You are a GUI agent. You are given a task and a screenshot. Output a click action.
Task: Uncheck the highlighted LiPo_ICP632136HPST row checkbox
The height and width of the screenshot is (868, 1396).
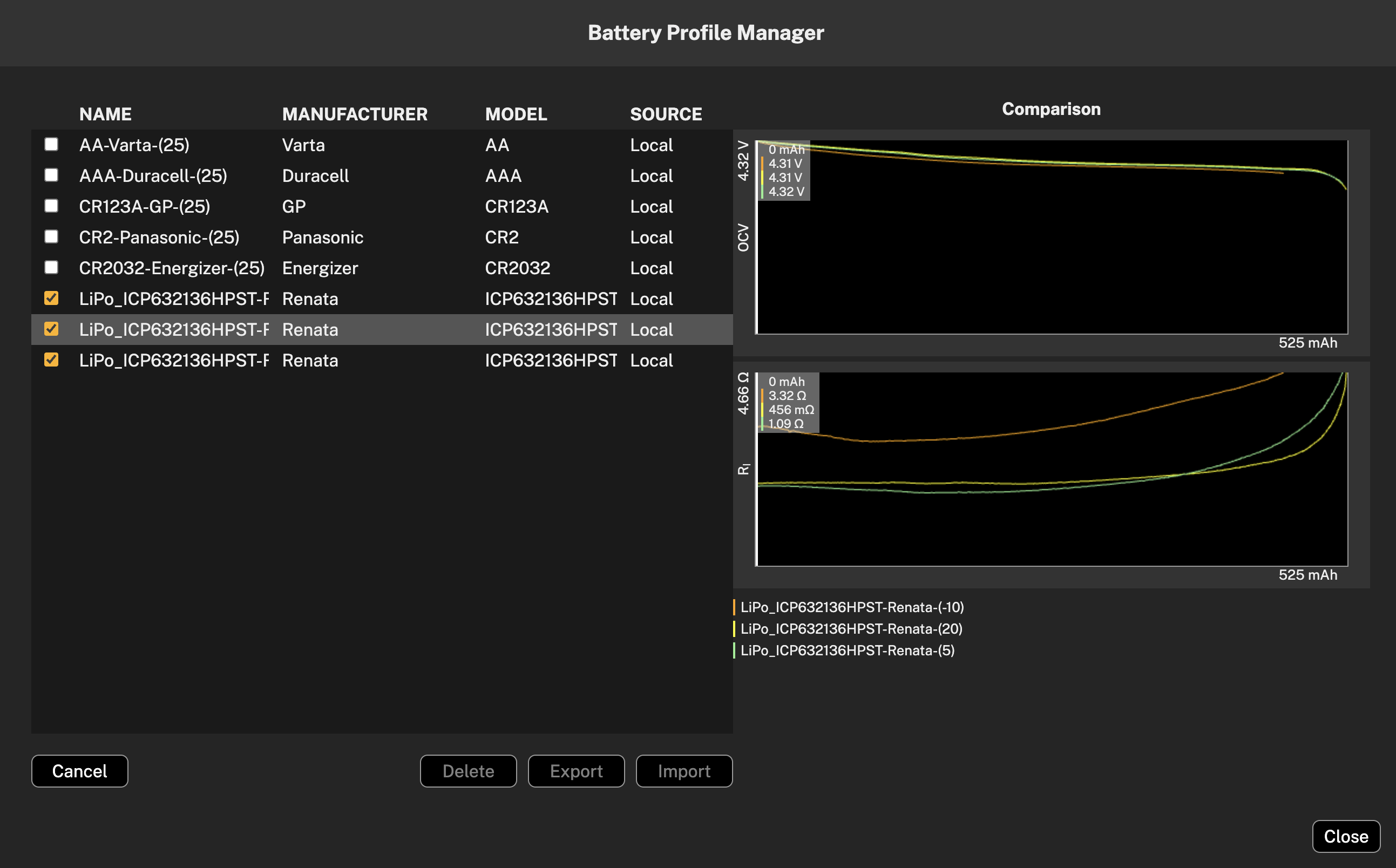(x=51, y=329)
